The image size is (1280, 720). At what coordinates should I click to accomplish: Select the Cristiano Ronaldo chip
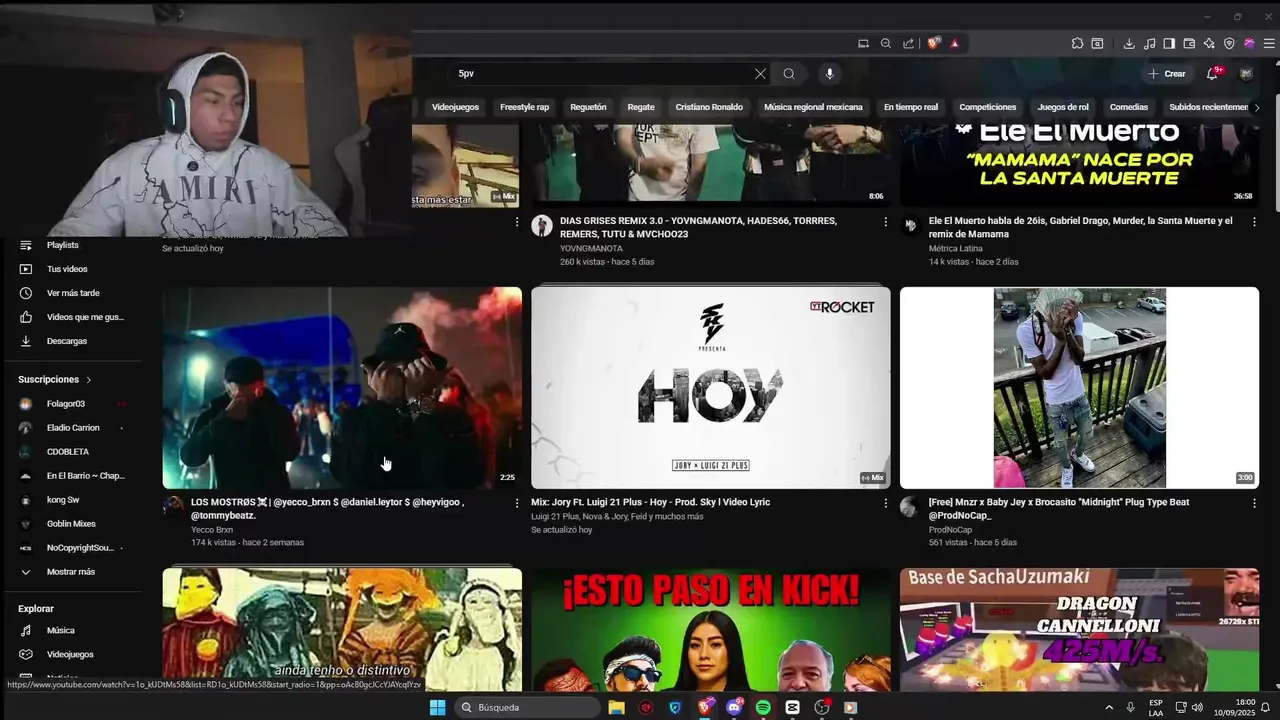click(x=709, y=107)
